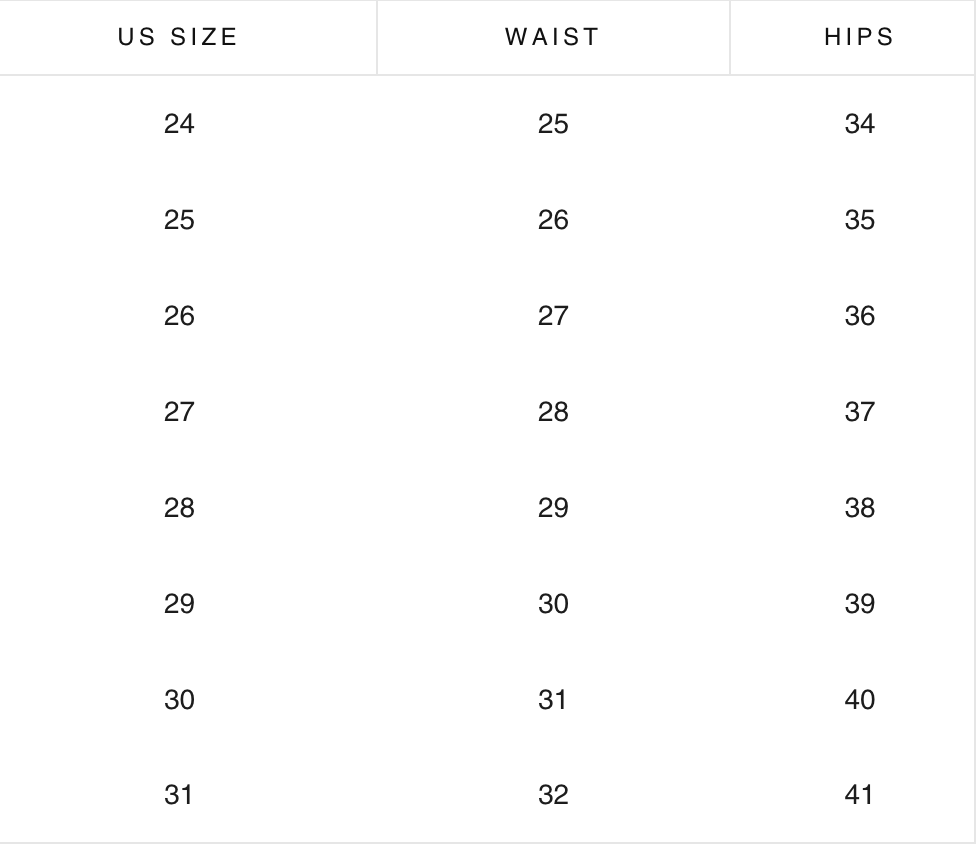Click the HIPS column header
This screenshot has height=844, width=976.
coord(859,38)
